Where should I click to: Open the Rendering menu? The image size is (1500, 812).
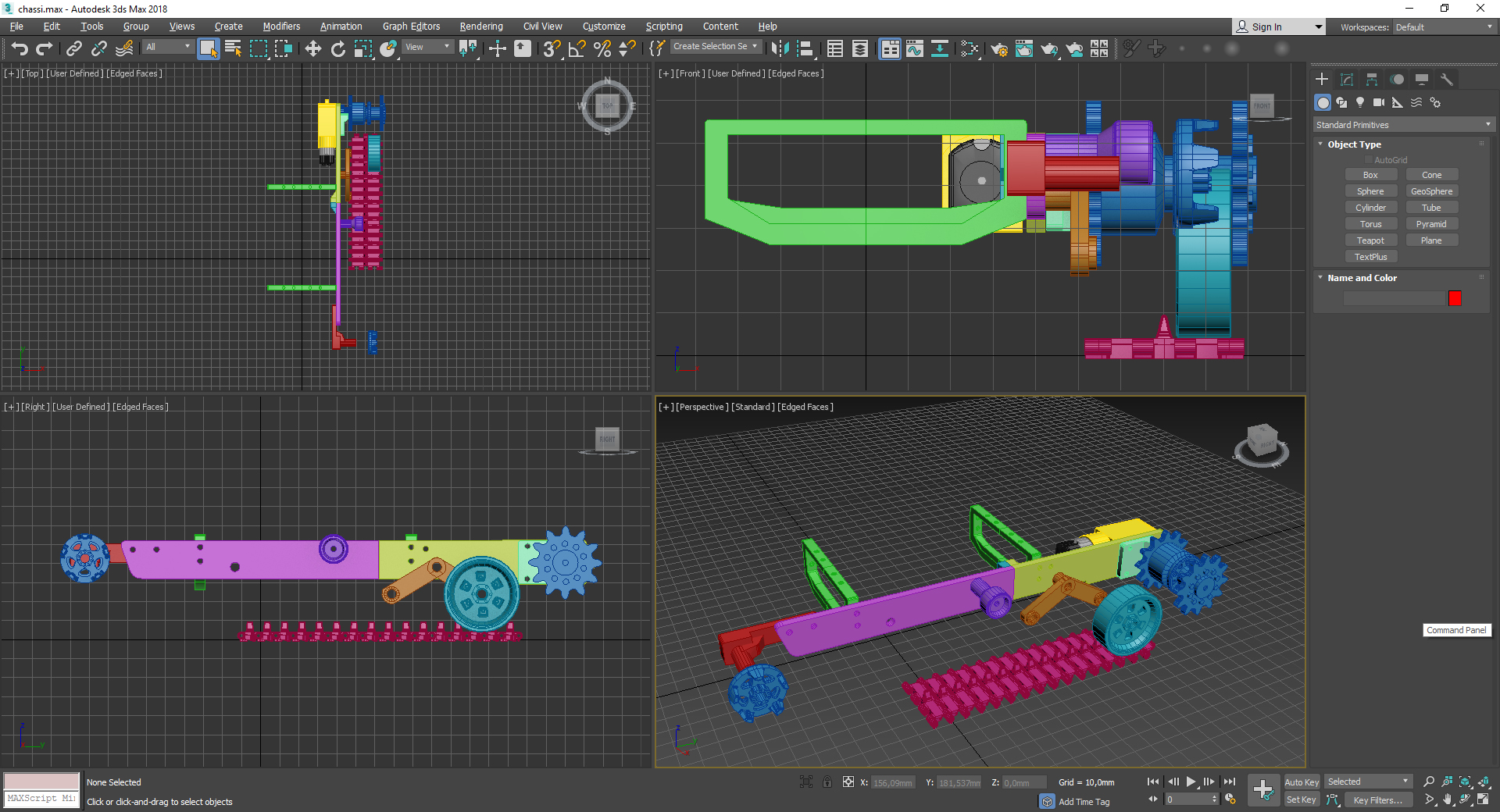480,27
